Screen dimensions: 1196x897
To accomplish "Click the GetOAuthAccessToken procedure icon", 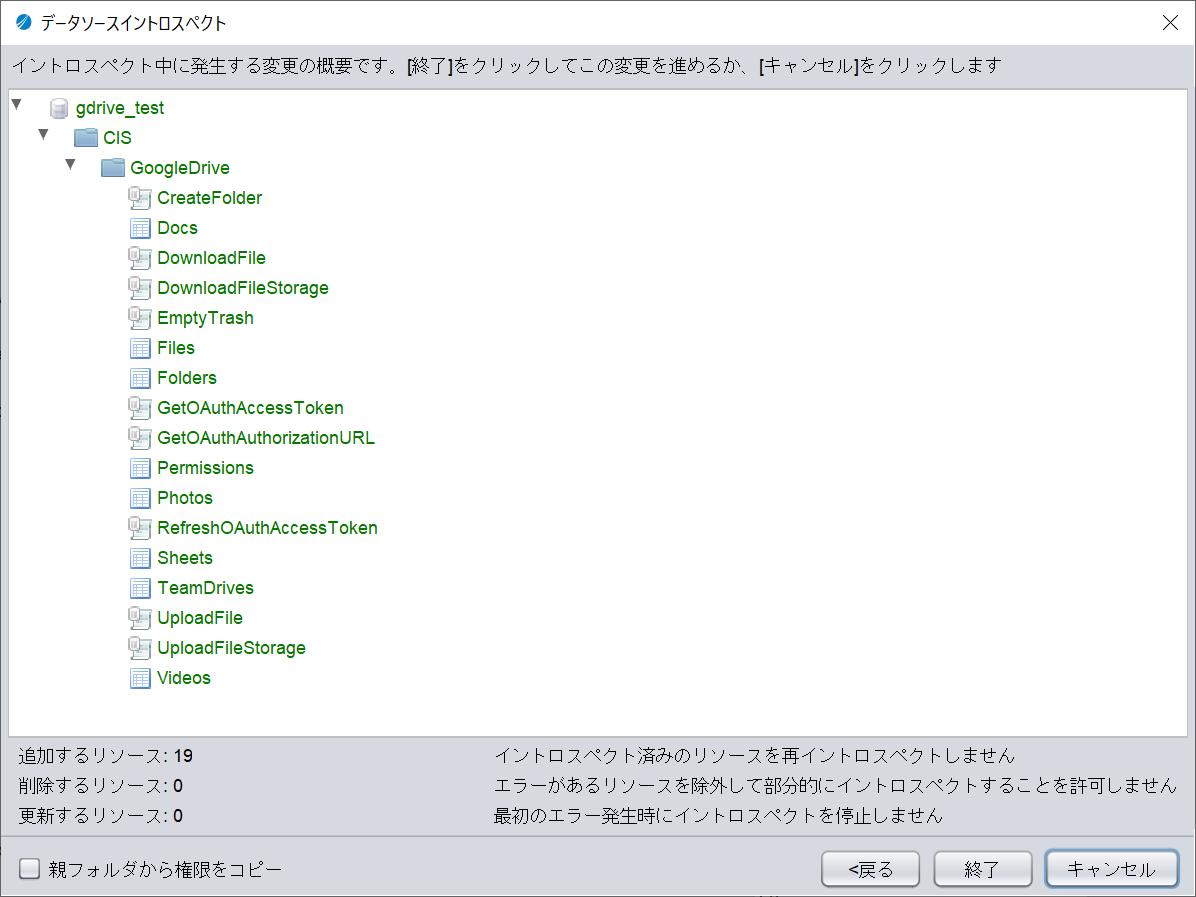I will tap(140, 408).
